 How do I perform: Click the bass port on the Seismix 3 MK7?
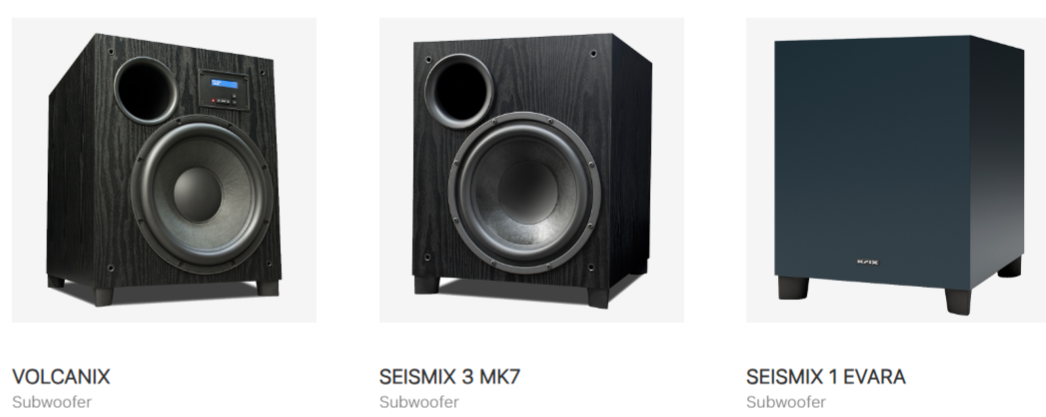coord(459,91)
